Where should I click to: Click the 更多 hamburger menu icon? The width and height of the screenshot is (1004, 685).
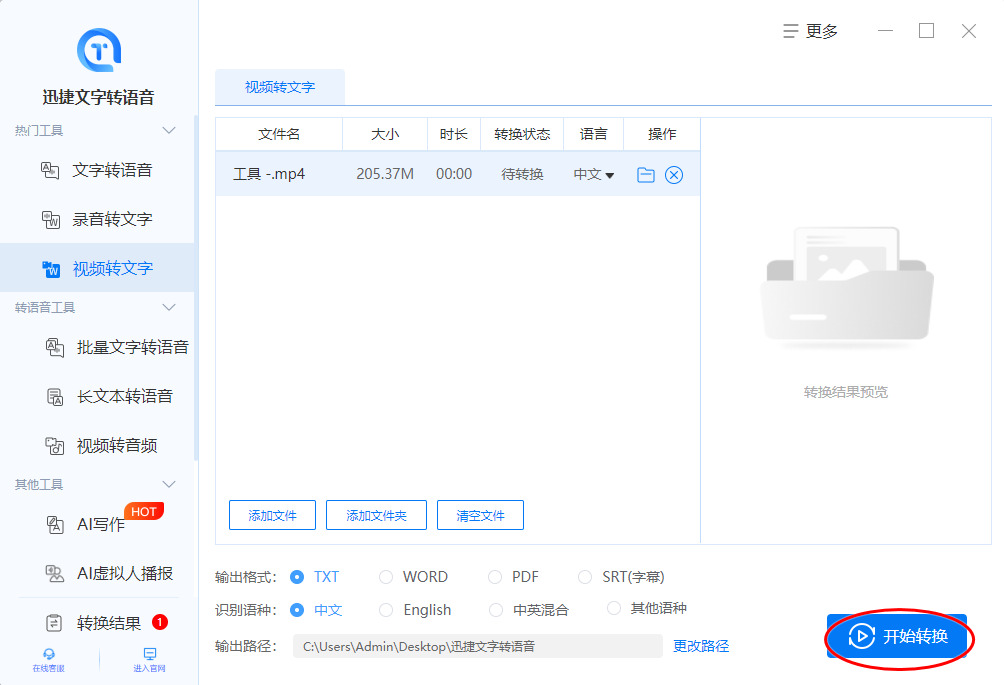click(791, 31)
